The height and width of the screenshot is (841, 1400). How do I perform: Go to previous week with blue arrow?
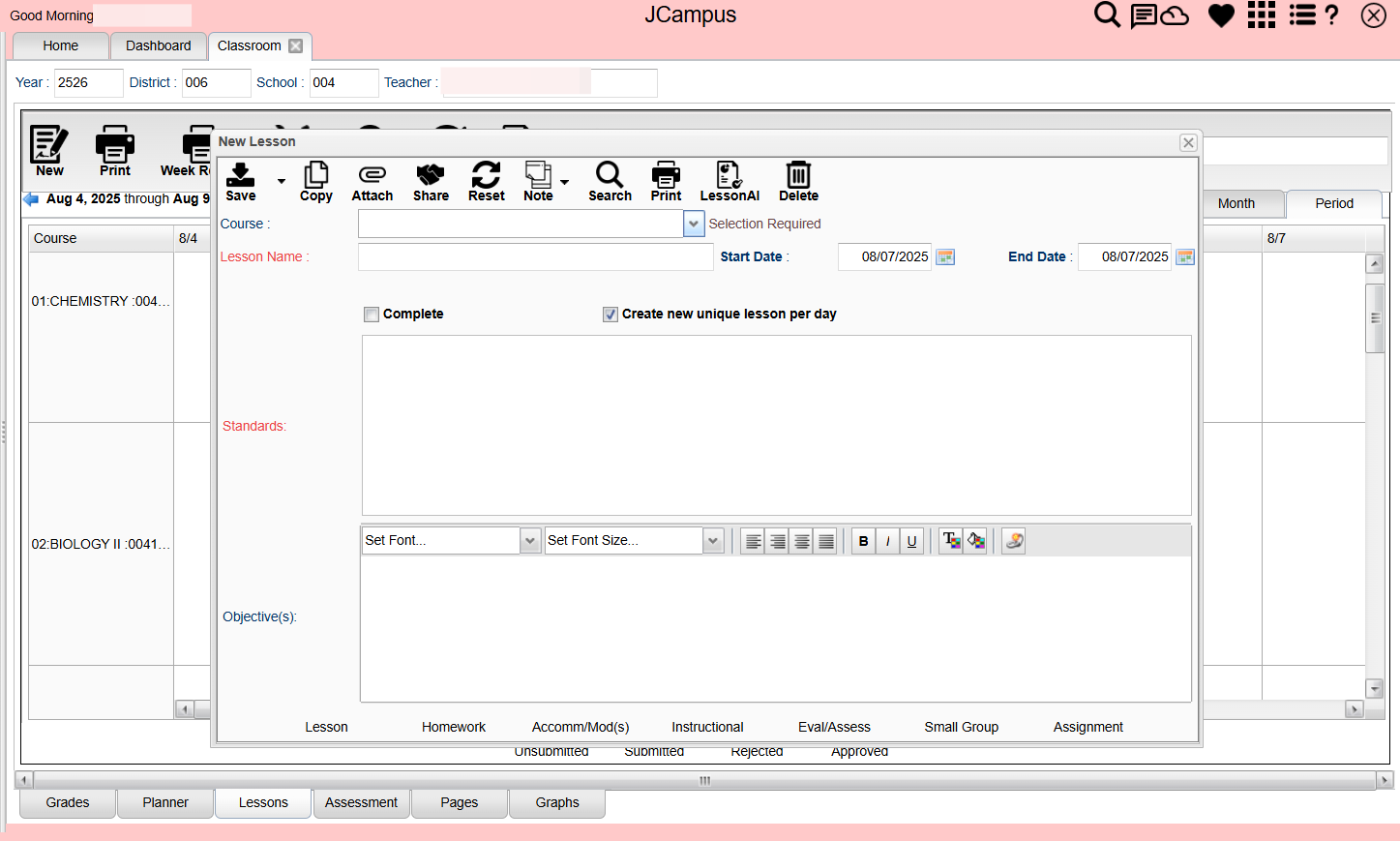(31, 198)
